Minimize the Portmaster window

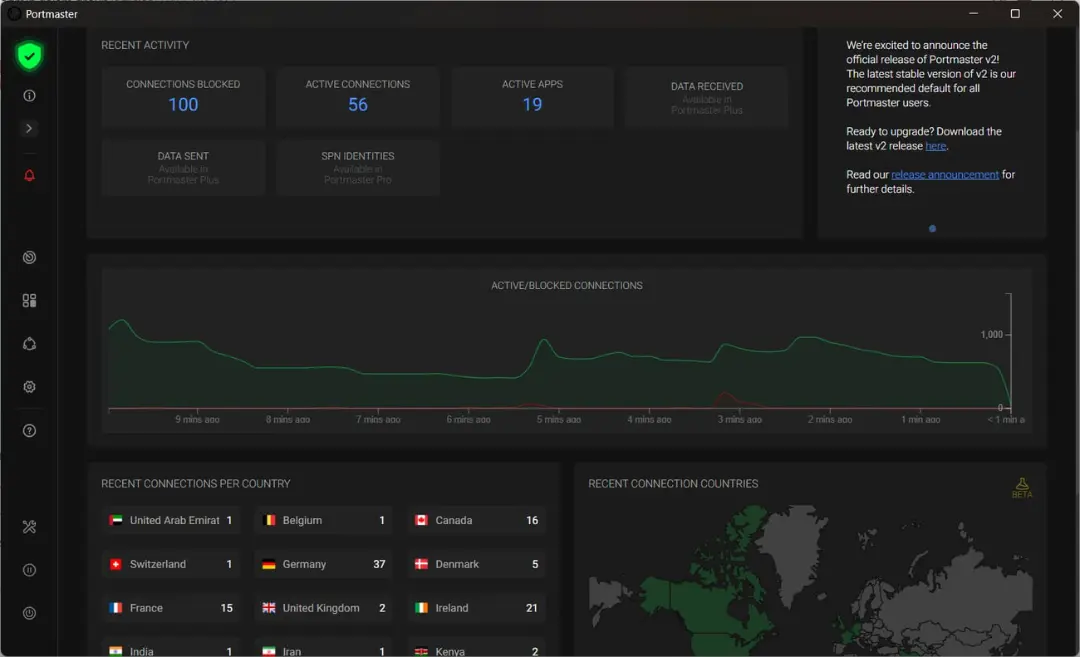[973, 14]
